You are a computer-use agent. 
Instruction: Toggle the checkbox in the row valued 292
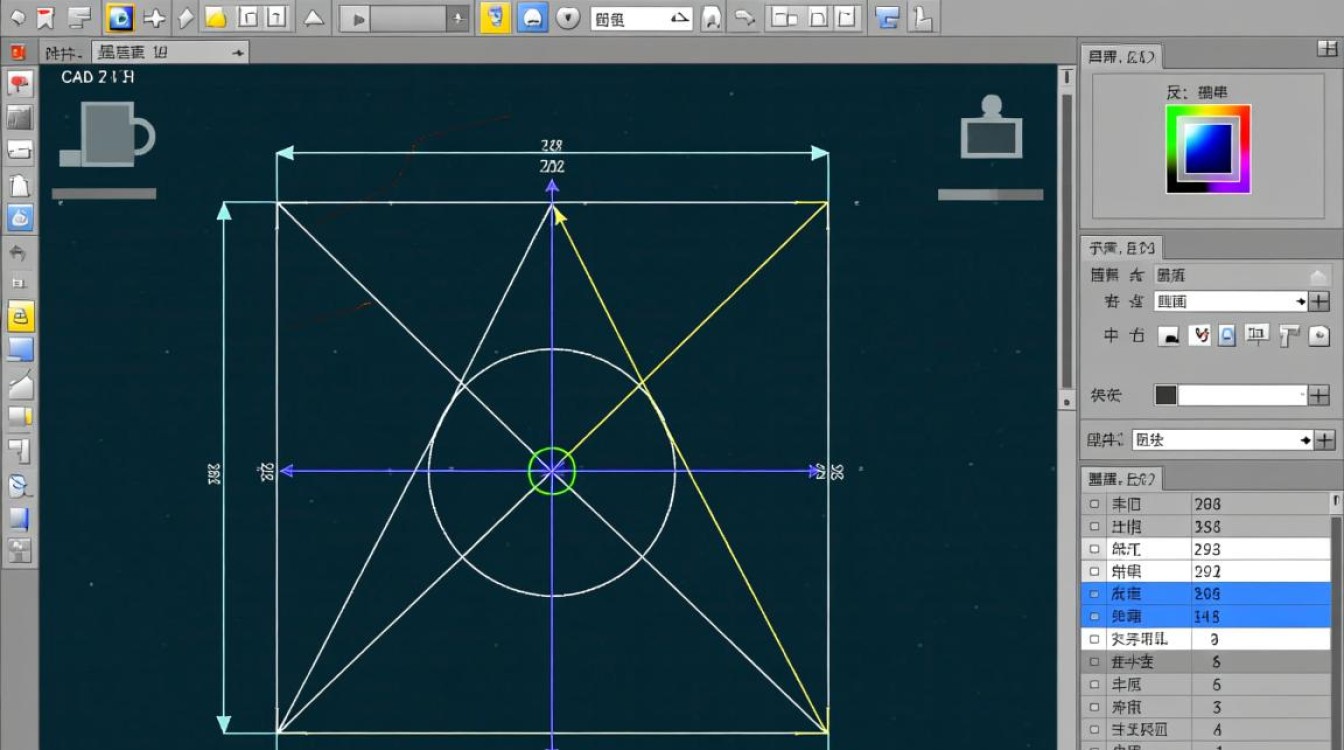point(1094,572)
